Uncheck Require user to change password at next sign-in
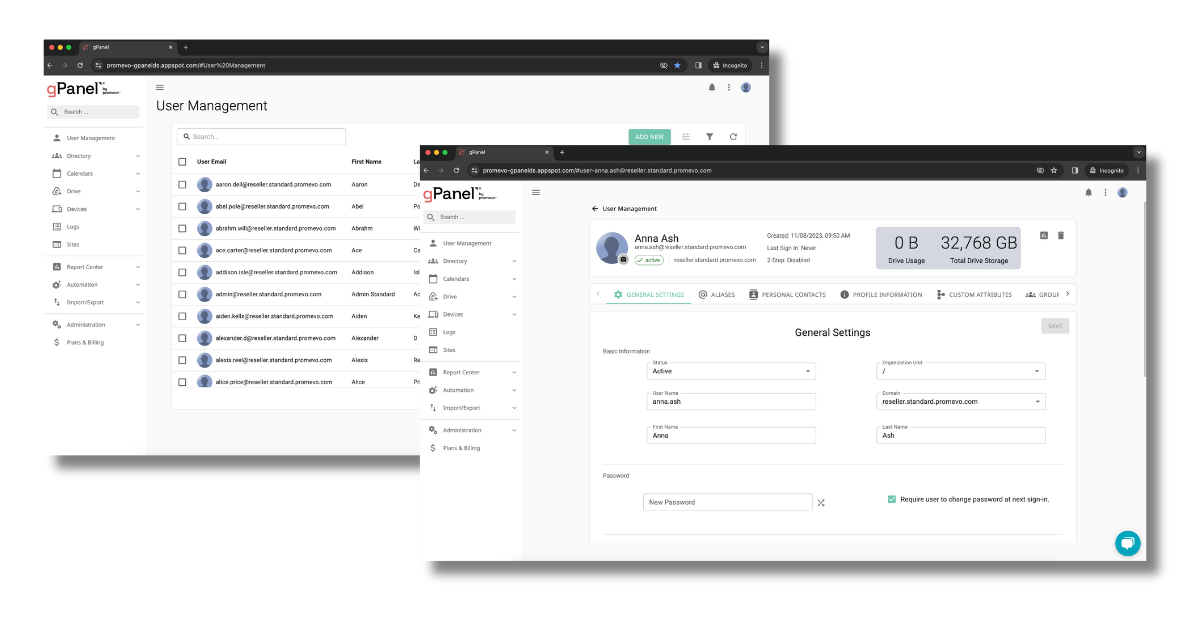 pos(892,499)
